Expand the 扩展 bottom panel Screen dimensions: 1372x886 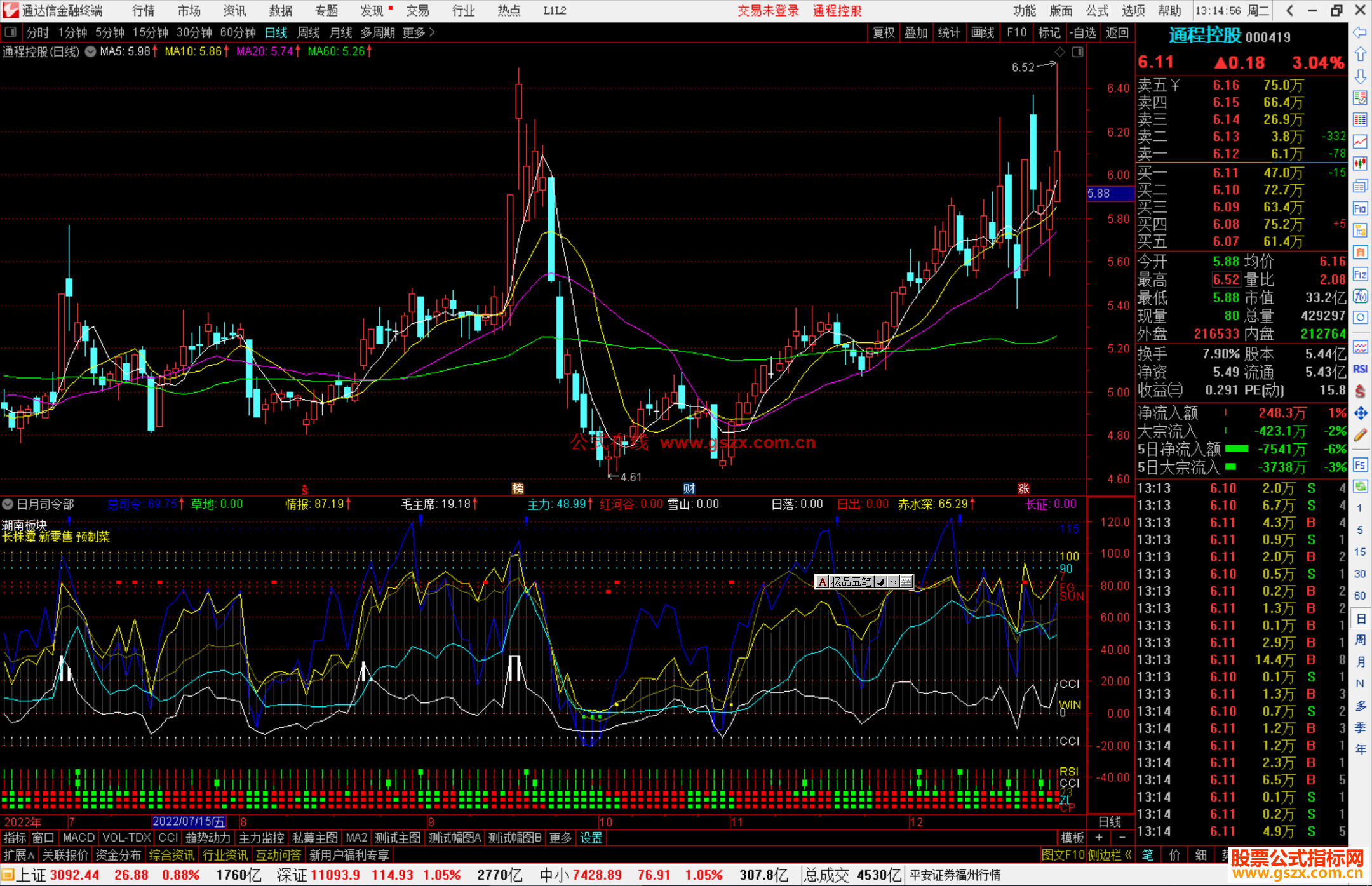pos(19,855)
